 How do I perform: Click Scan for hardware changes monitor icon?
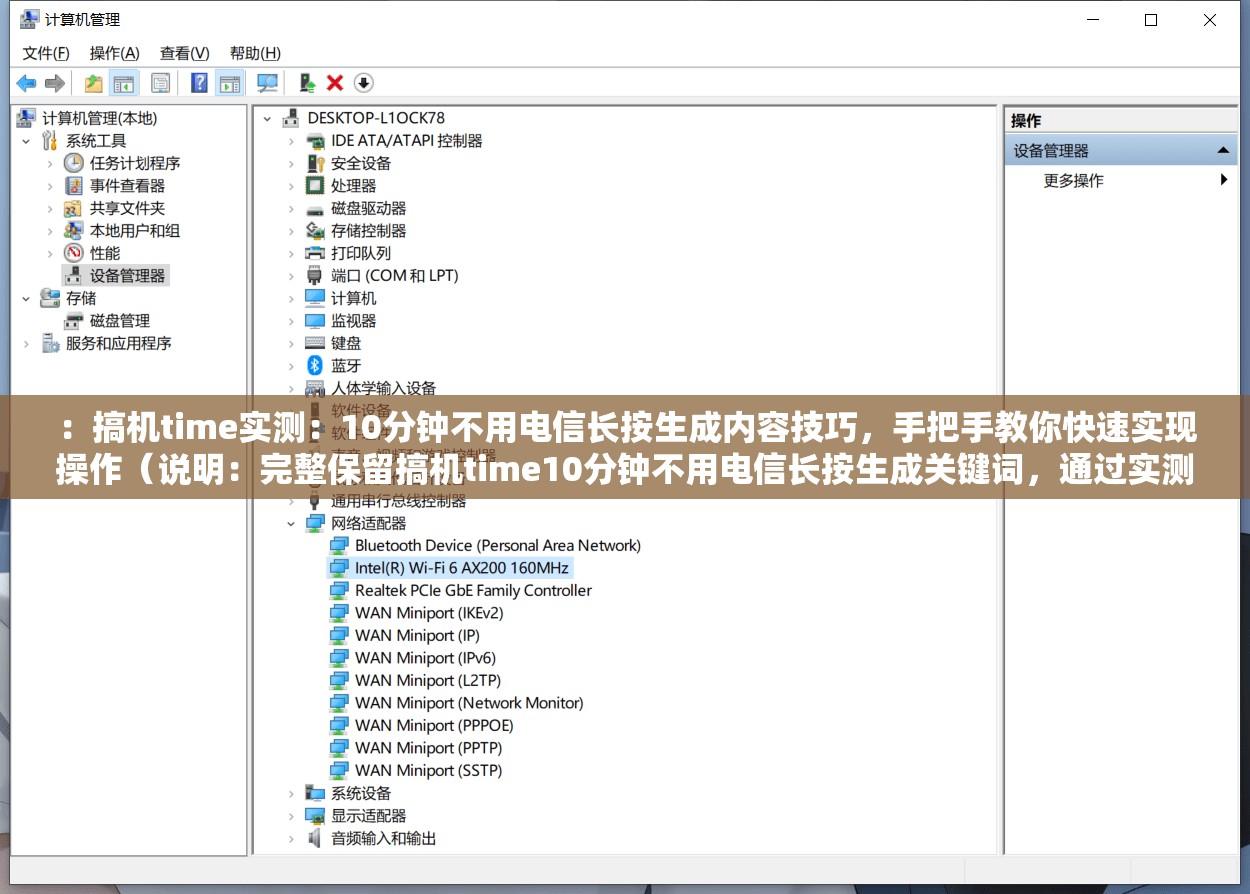(267, 83)
